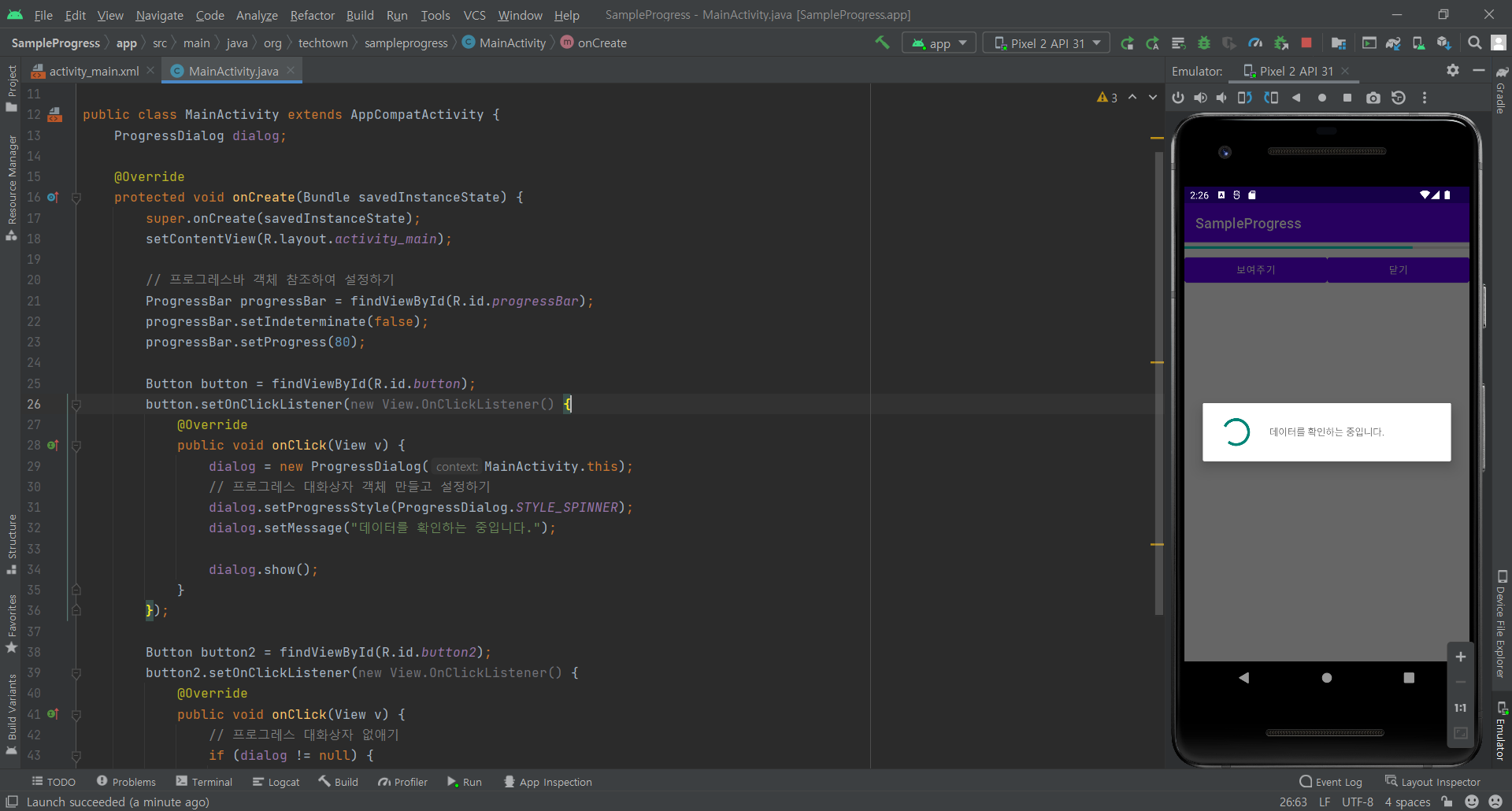Click the emulator zoom in plus button

(x=1460, y=657)
